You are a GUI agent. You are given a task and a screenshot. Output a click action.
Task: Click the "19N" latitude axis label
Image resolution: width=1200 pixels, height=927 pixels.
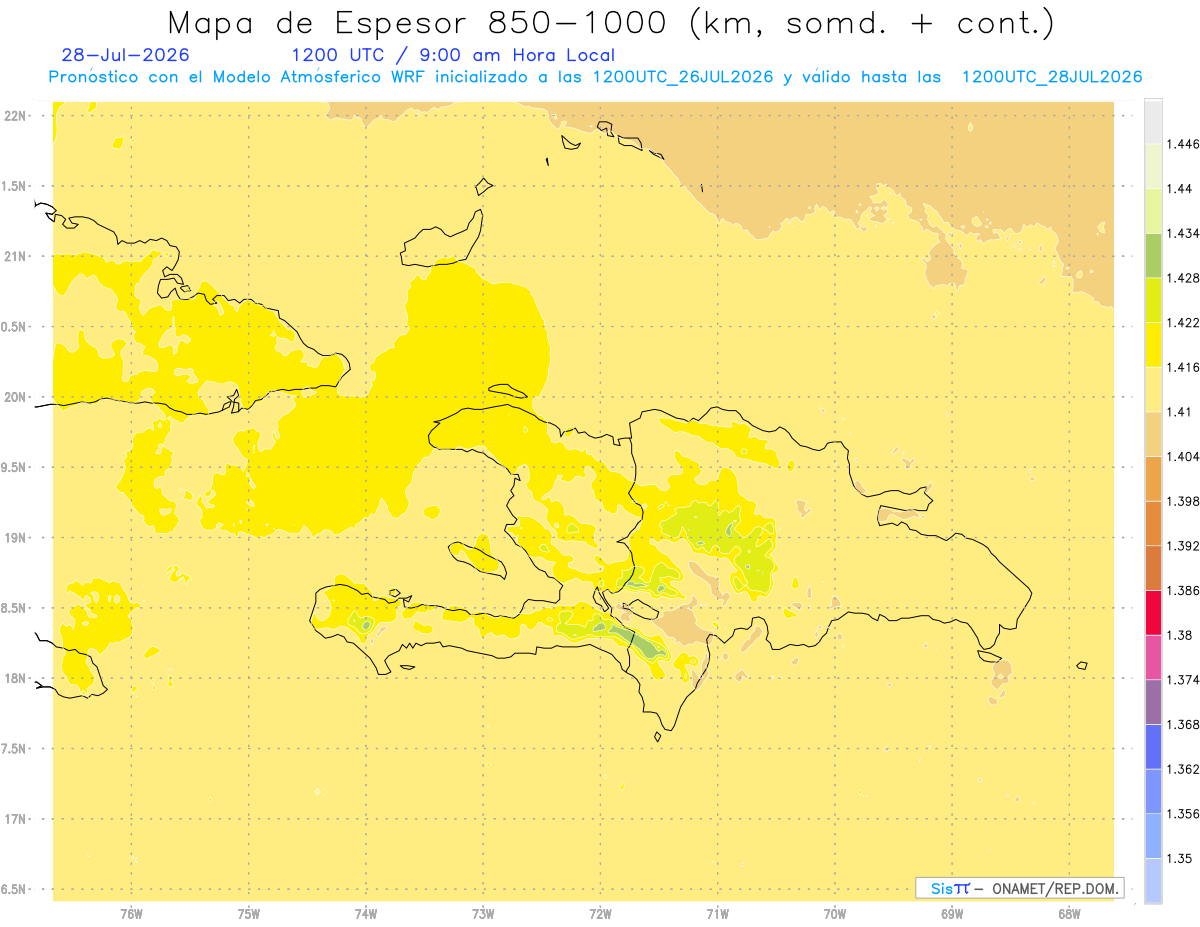[15, 537]
